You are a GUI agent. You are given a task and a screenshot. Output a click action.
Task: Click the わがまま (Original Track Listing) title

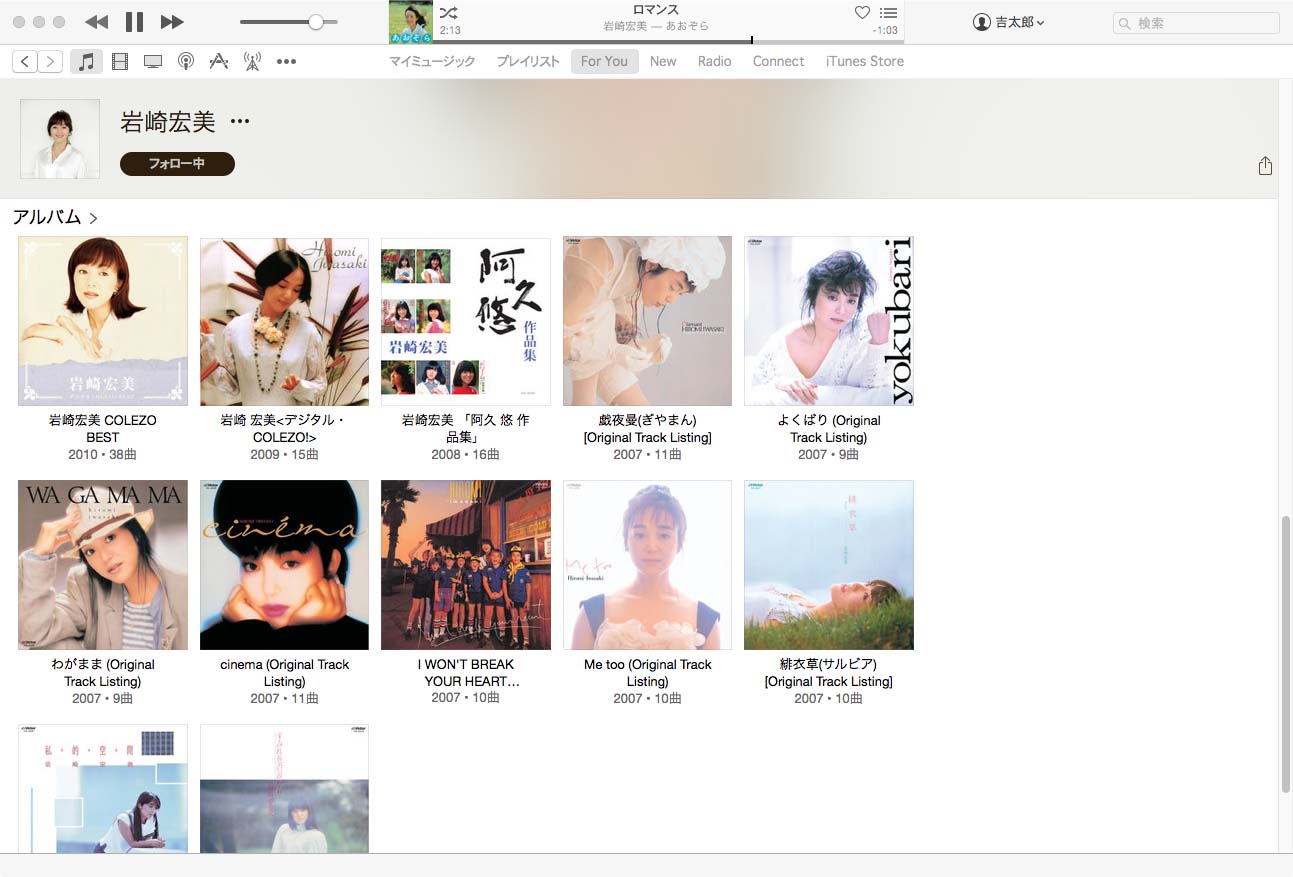(x=103, y=673)
